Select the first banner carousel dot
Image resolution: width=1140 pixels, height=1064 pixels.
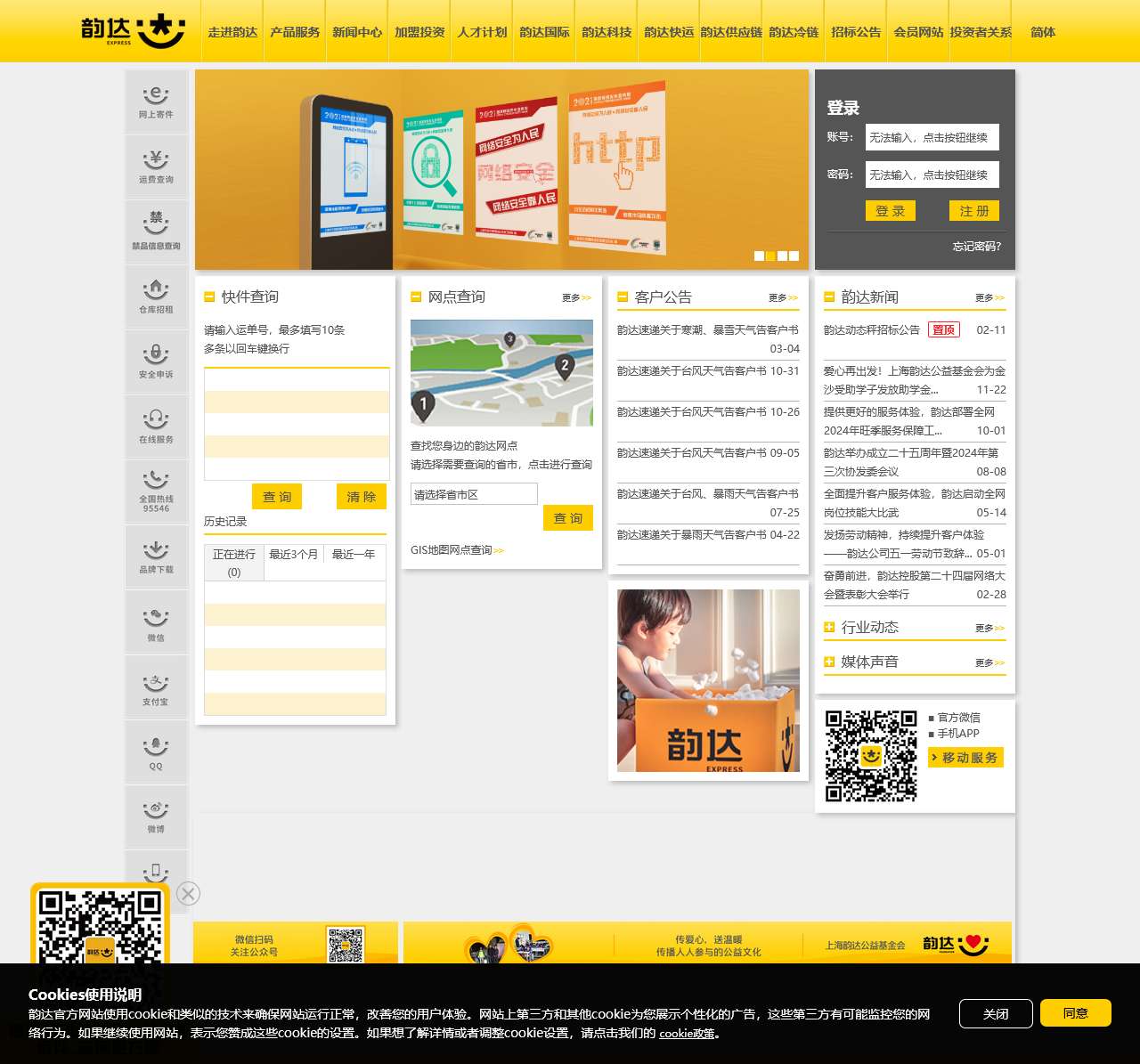pos(759,256)
